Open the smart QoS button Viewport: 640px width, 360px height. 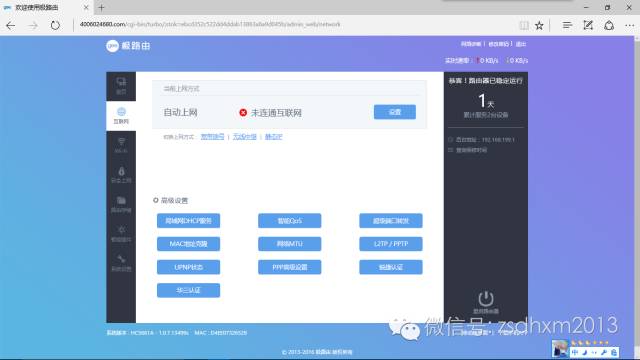289,221
